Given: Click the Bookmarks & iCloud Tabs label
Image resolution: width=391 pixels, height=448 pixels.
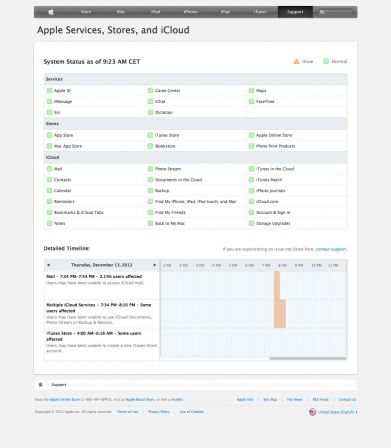Looking at the screenshot, I should click(x=79, y=212).
